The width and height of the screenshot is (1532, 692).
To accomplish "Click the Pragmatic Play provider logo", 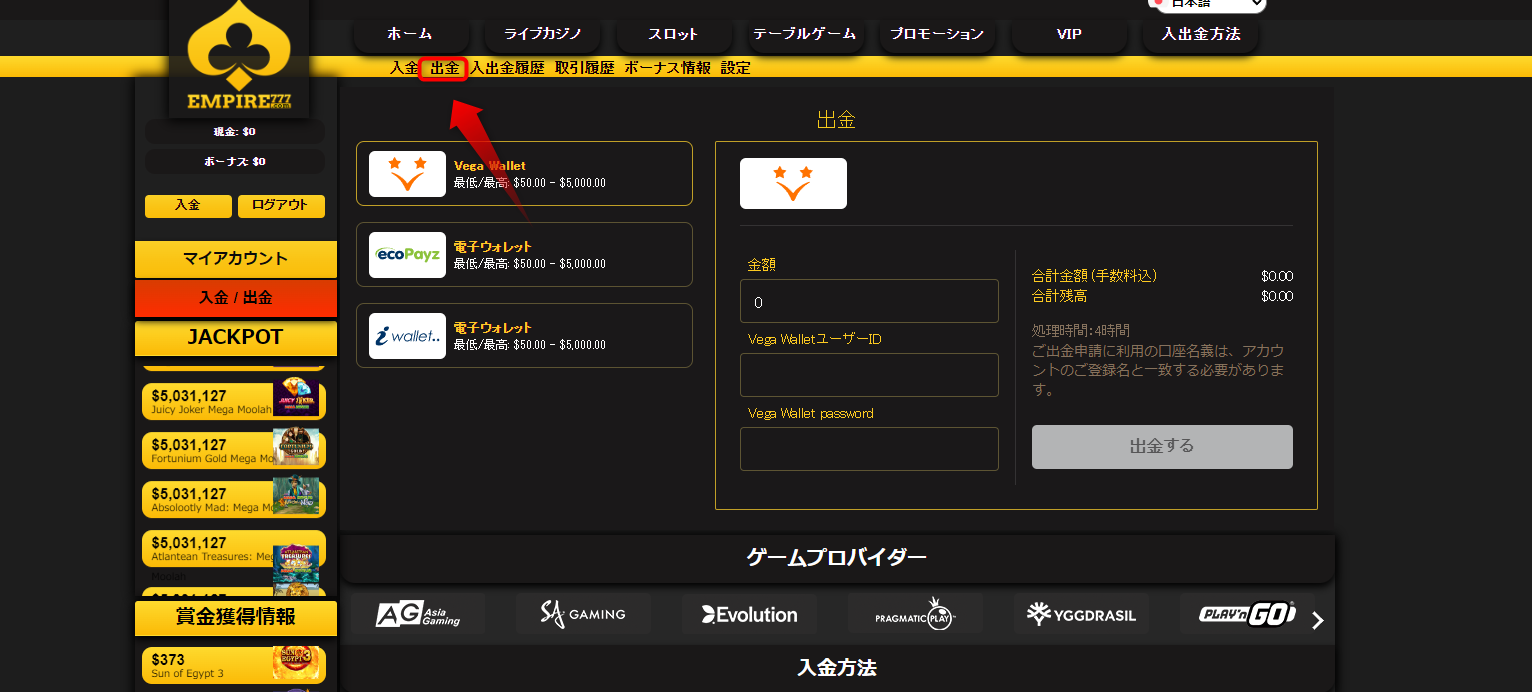I will tap(915, 614).
